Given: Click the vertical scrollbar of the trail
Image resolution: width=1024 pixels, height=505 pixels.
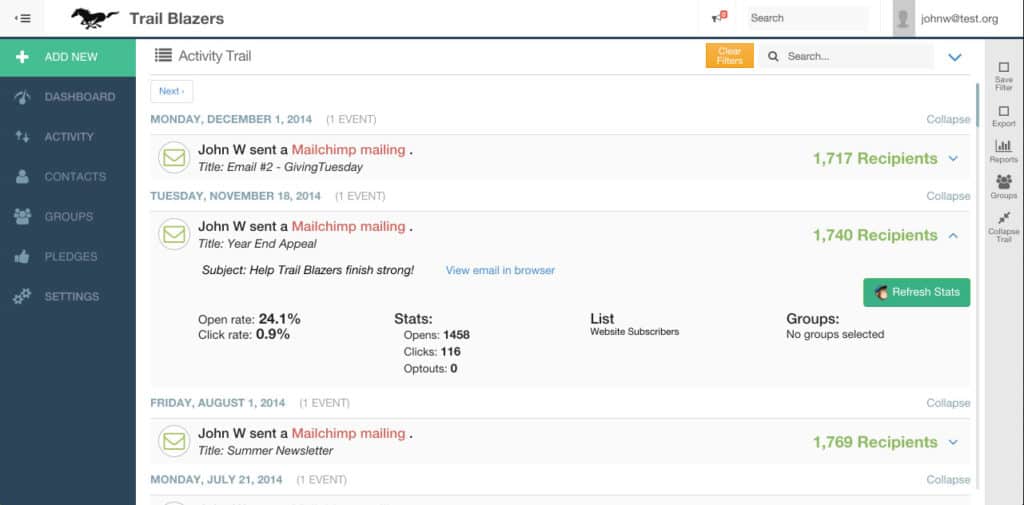Looking at the screenshot, I should (978, 105).
